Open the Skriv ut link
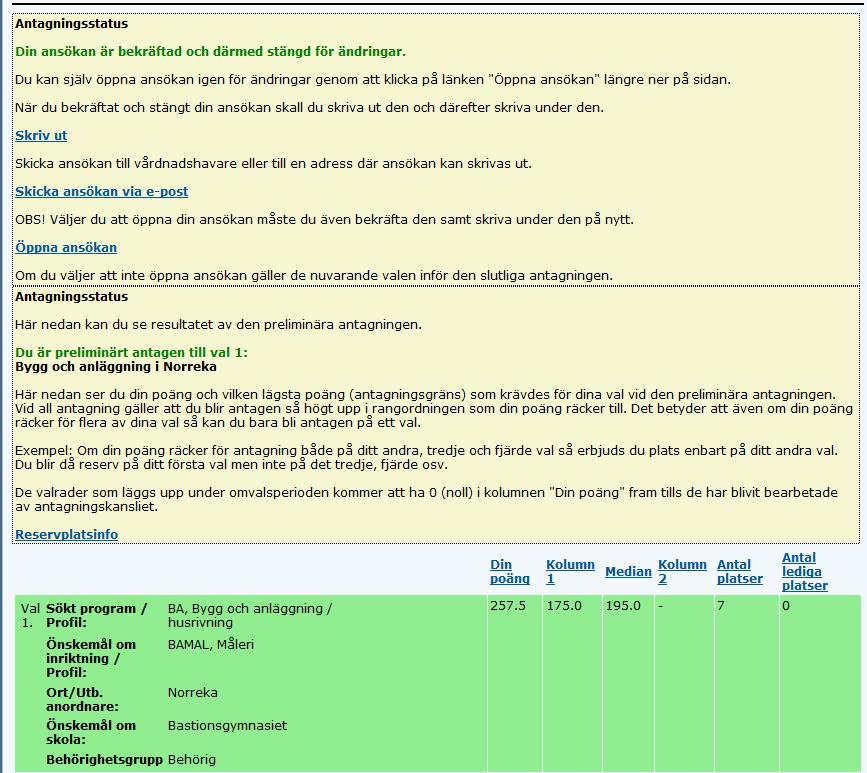Image resolution: width=867 pixels, height=773 pixels. click(41, 135)
